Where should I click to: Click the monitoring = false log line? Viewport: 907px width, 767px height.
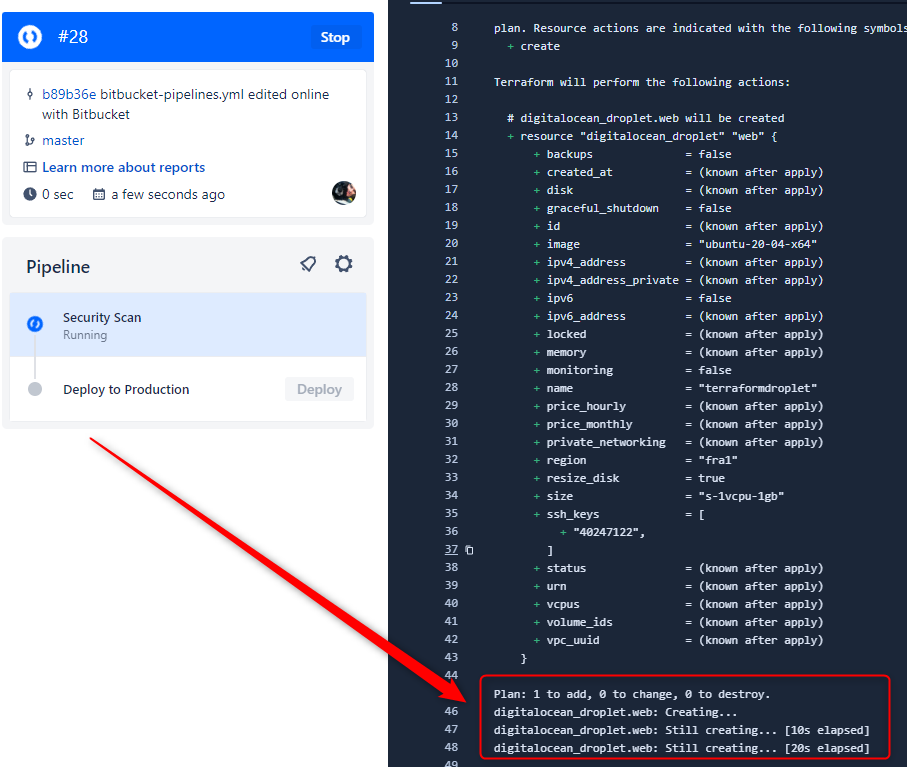(632, 370)
